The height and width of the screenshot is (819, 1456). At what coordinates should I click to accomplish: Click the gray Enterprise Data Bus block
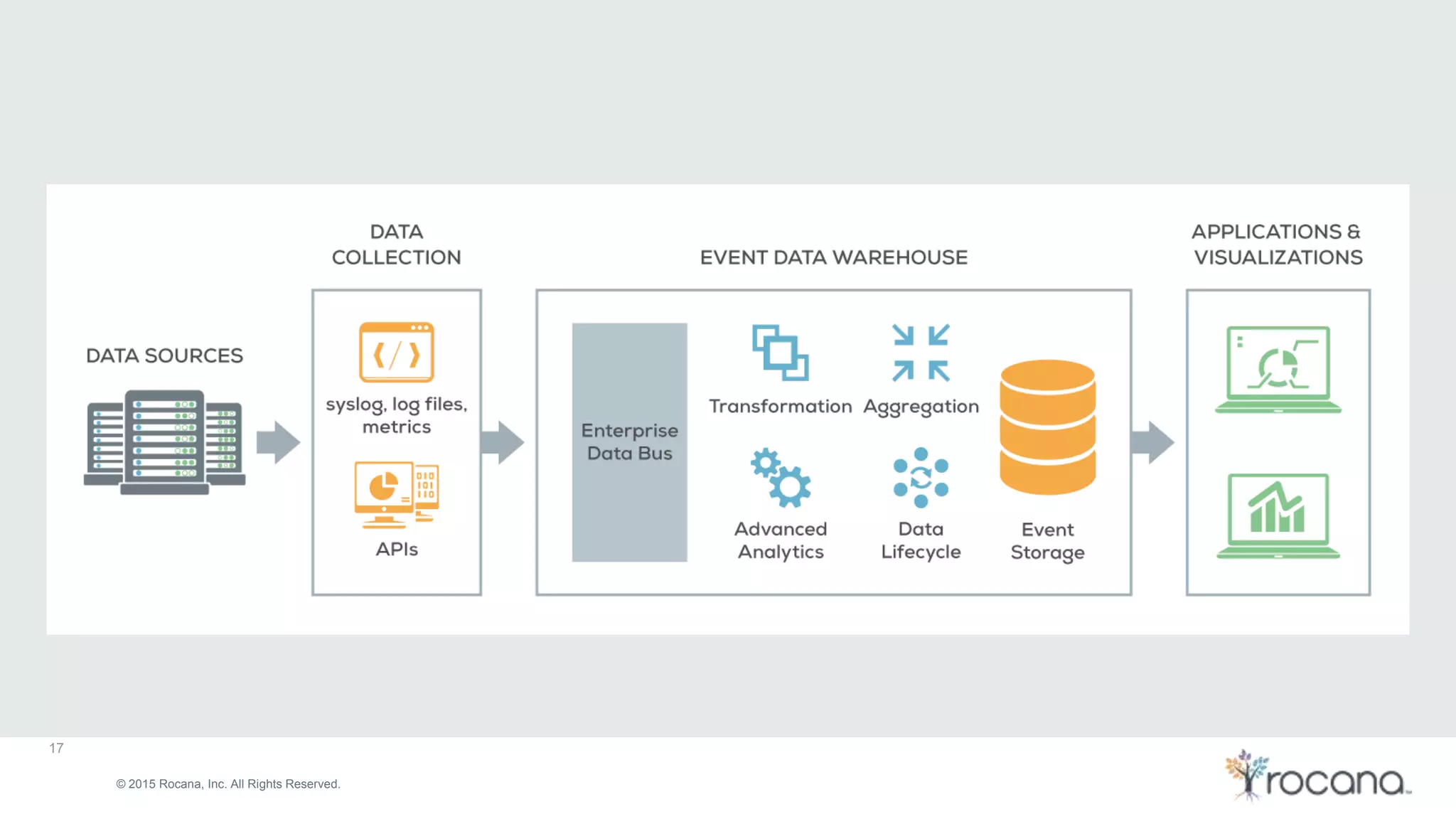629,442
